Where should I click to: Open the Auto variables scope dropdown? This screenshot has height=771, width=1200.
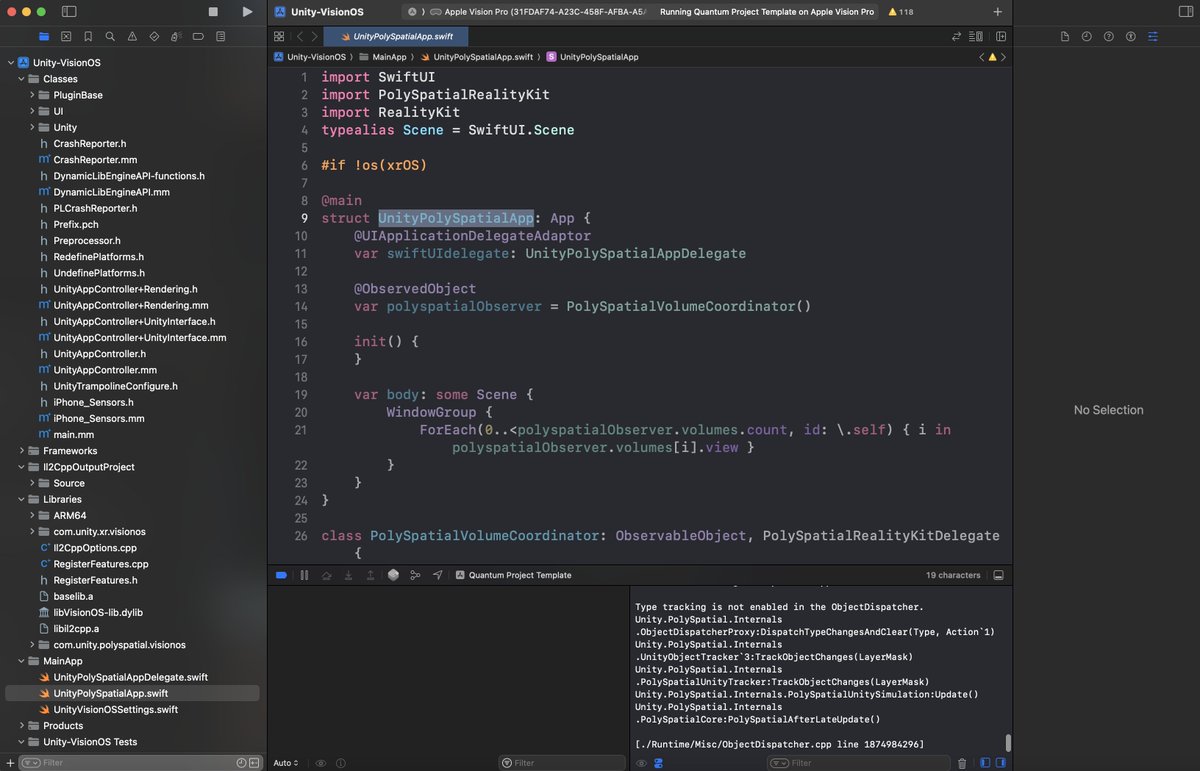click(285, 763)
